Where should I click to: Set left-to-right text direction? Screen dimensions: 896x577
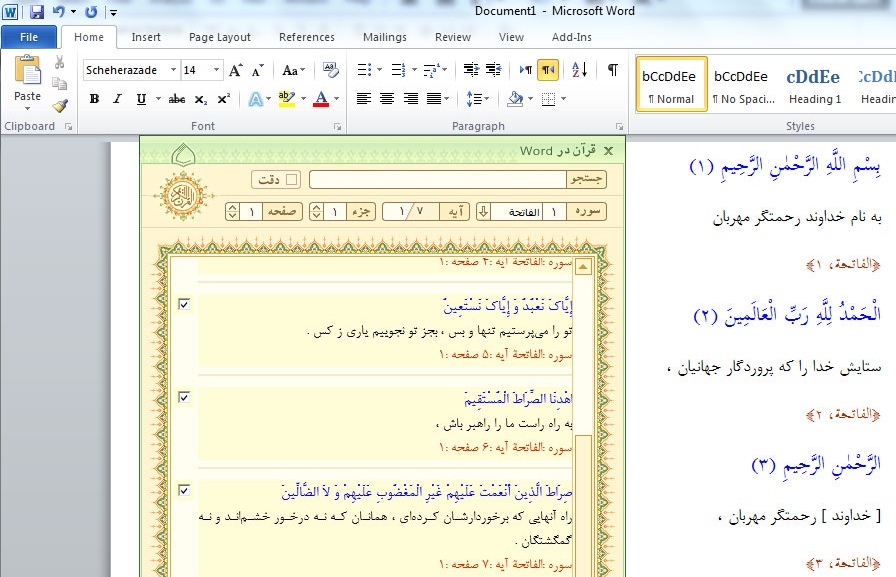click(526, 70)
